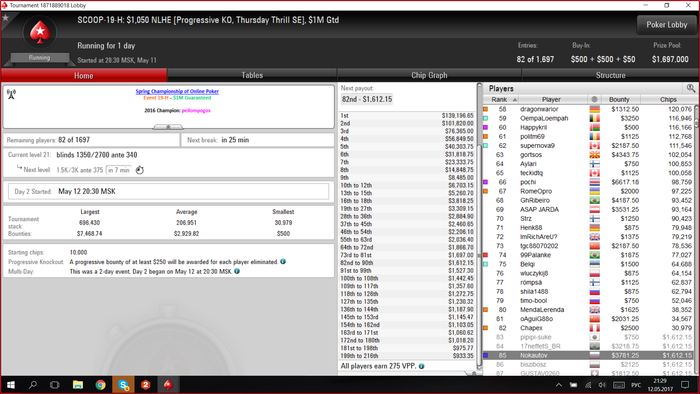
Task: Open the Chip Graph tab
Action: (x=429, y=75)
